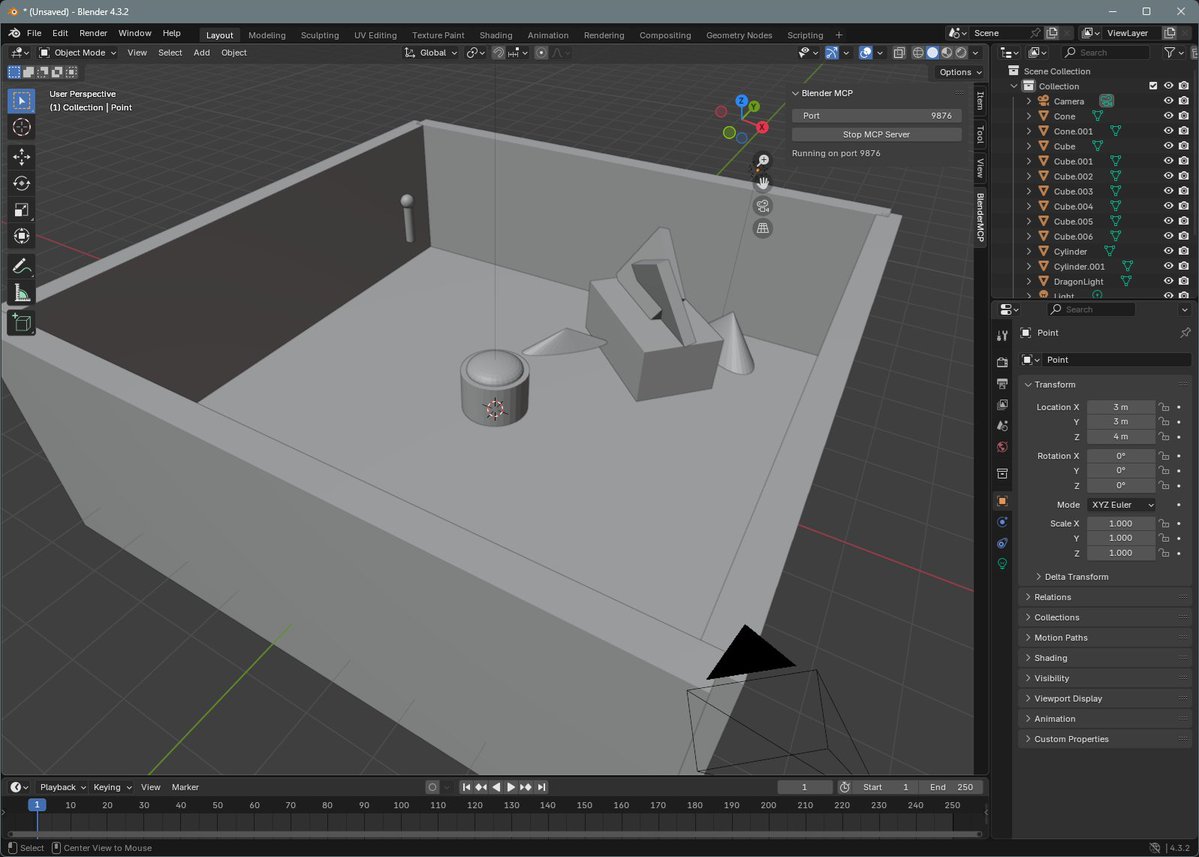
Task: Disable rendering of Cube.002
Action: 1183,176
